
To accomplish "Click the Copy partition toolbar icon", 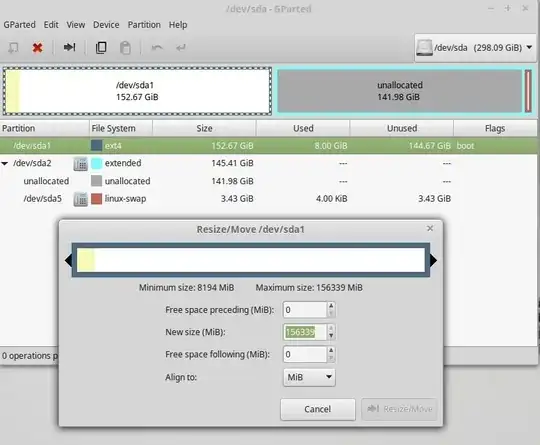I will (101, 48).
